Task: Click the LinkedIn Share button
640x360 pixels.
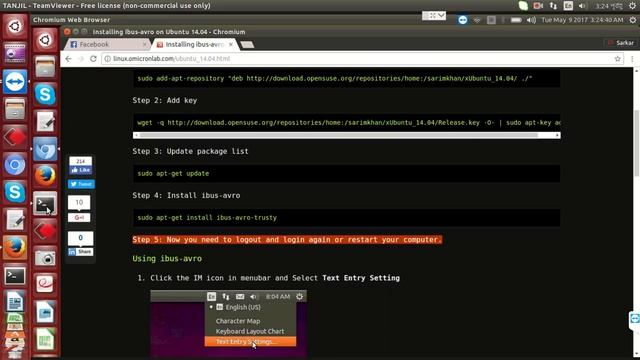Action: pyautogui.click(x=81, y=252)
